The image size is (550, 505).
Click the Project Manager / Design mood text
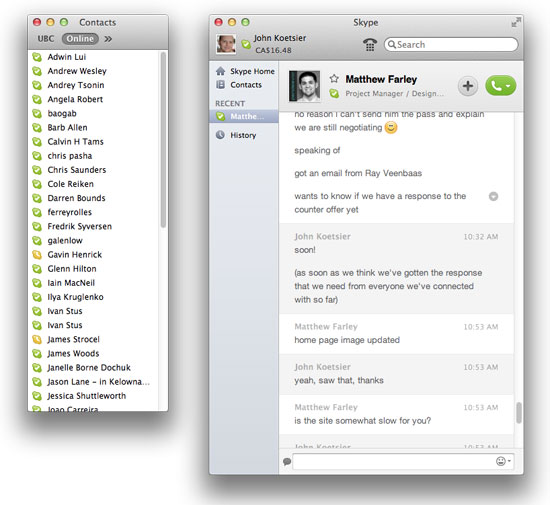(395, 93)
